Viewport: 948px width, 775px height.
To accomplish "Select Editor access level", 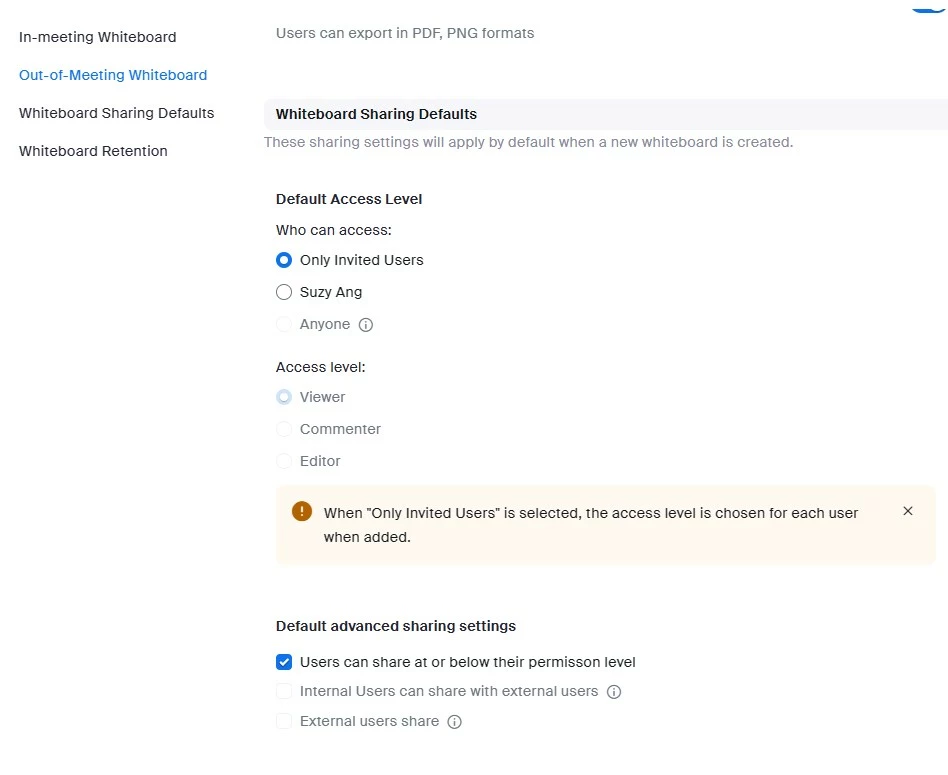I will (284, 461).
